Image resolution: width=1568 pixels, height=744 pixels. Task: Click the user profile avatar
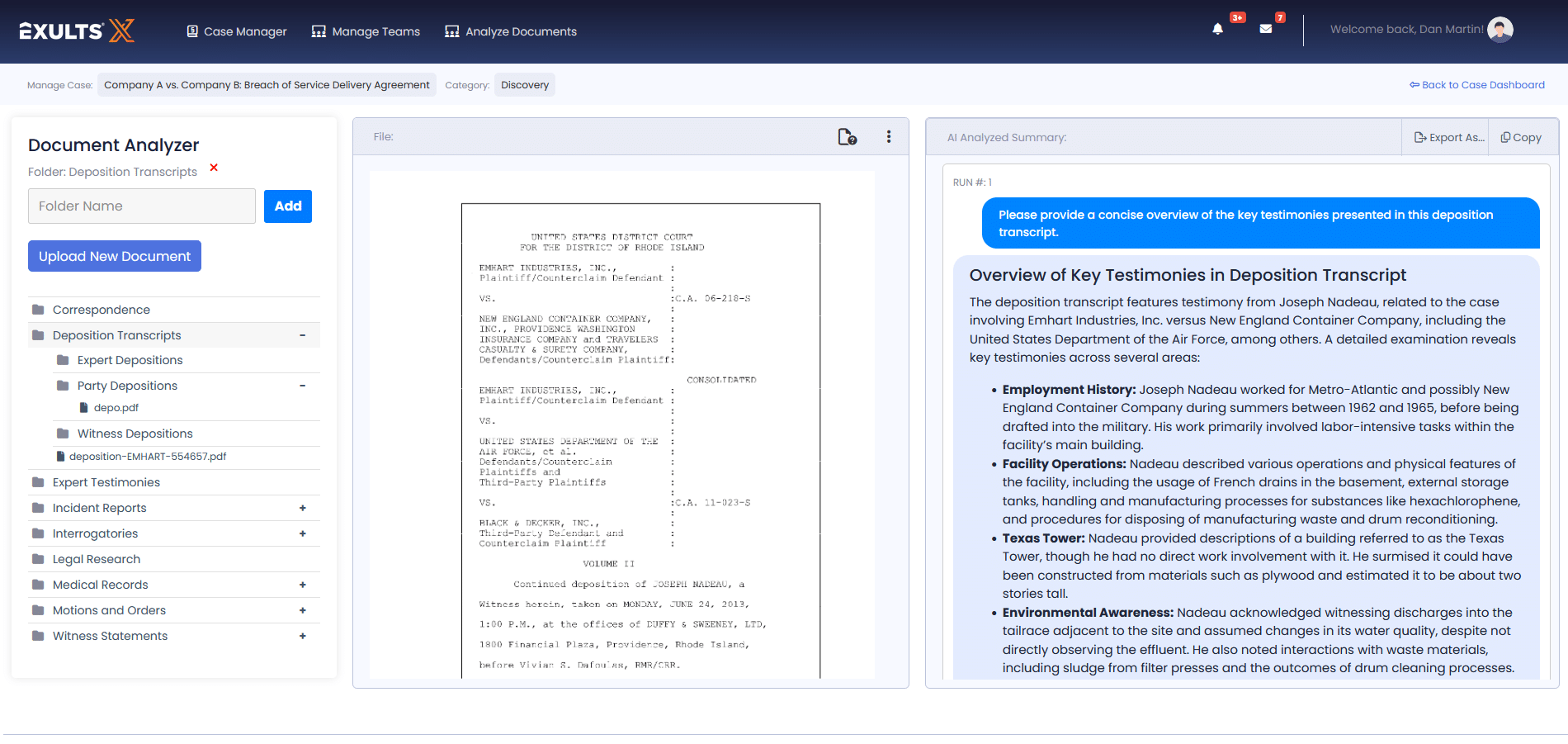pyautogui.click(x=1500, y=30)
